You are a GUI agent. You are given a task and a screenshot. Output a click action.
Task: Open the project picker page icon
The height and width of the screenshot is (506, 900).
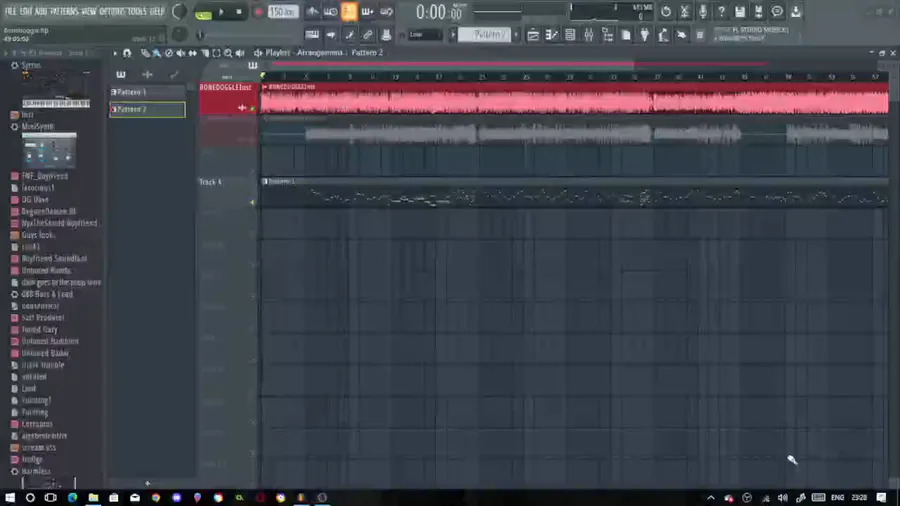(626, 35)
